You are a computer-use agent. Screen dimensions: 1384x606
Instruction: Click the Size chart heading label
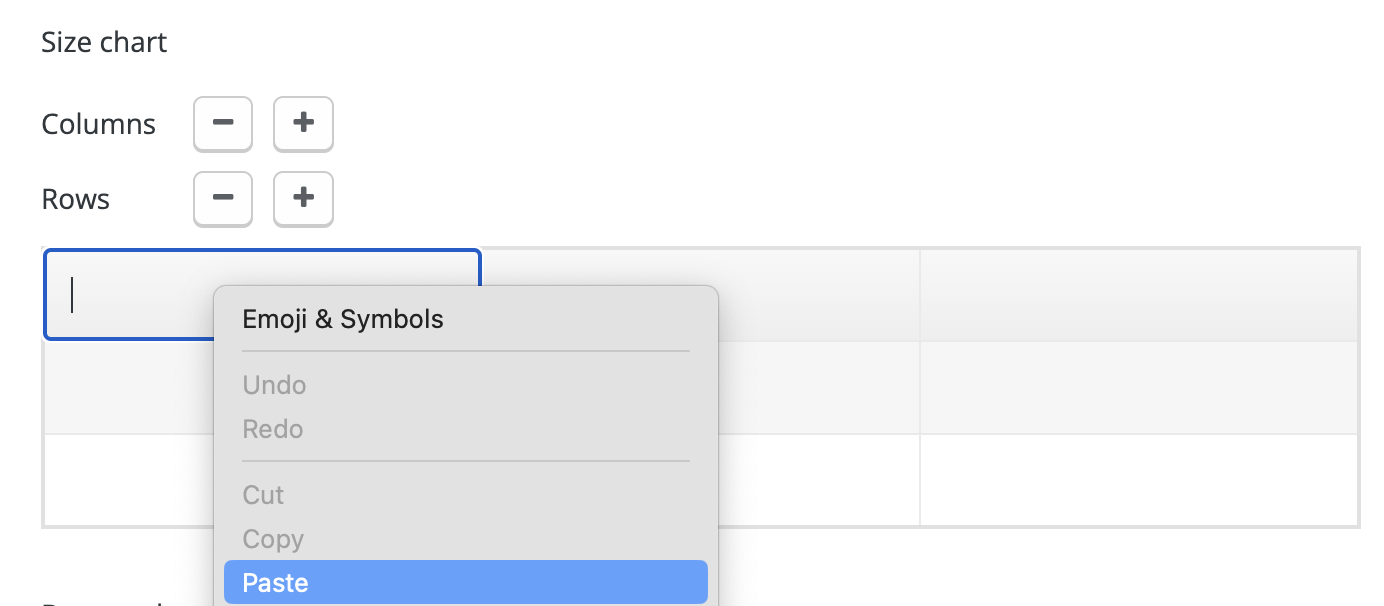(104, 43)
